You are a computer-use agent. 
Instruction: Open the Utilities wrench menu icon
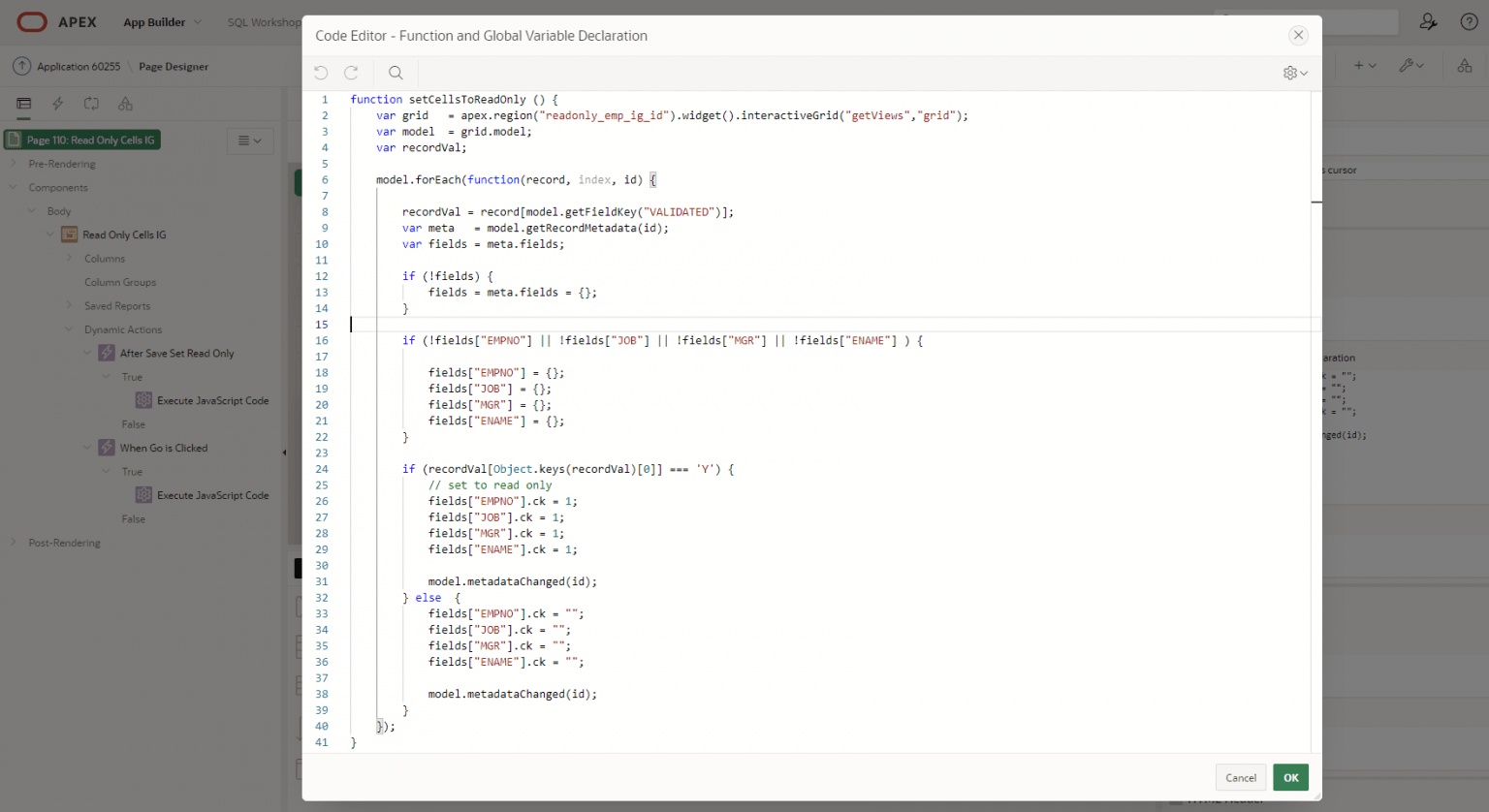tap(1408, 65)
